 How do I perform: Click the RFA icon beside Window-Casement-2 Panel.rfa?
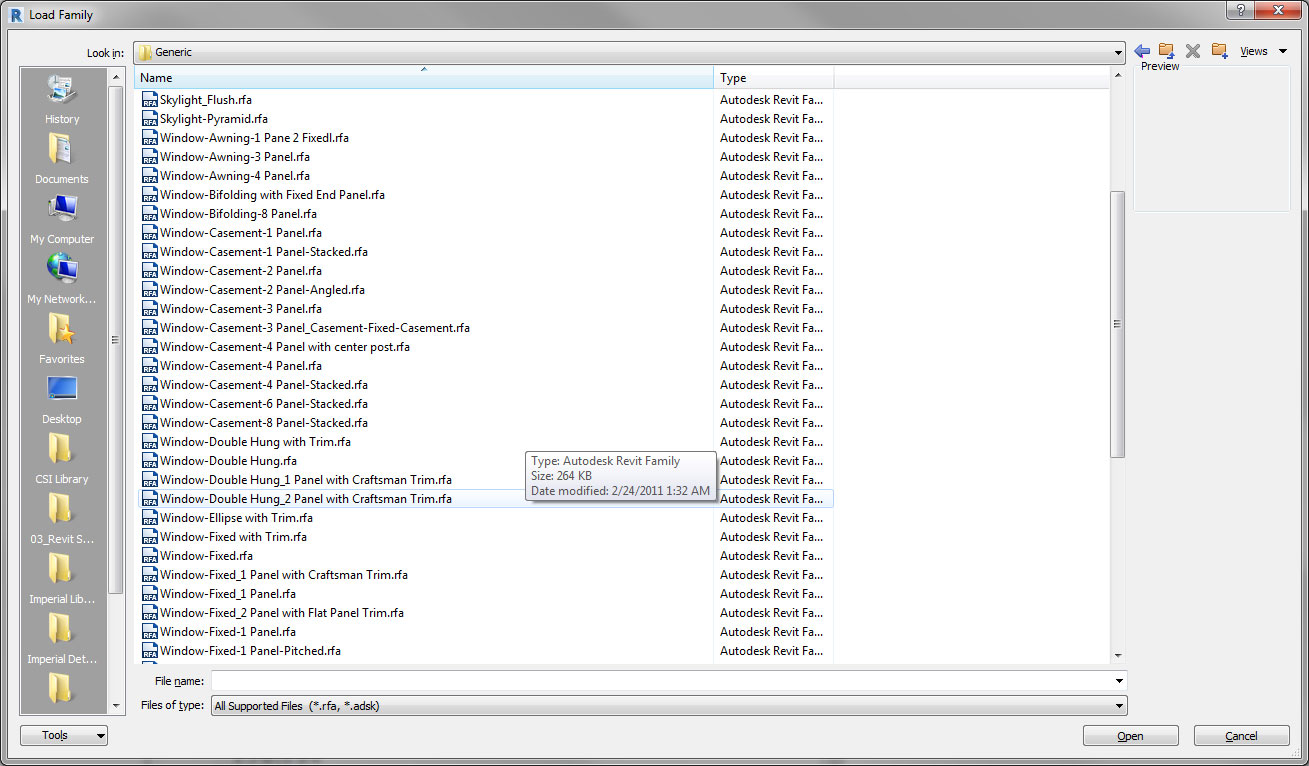(x=149, y=271)
